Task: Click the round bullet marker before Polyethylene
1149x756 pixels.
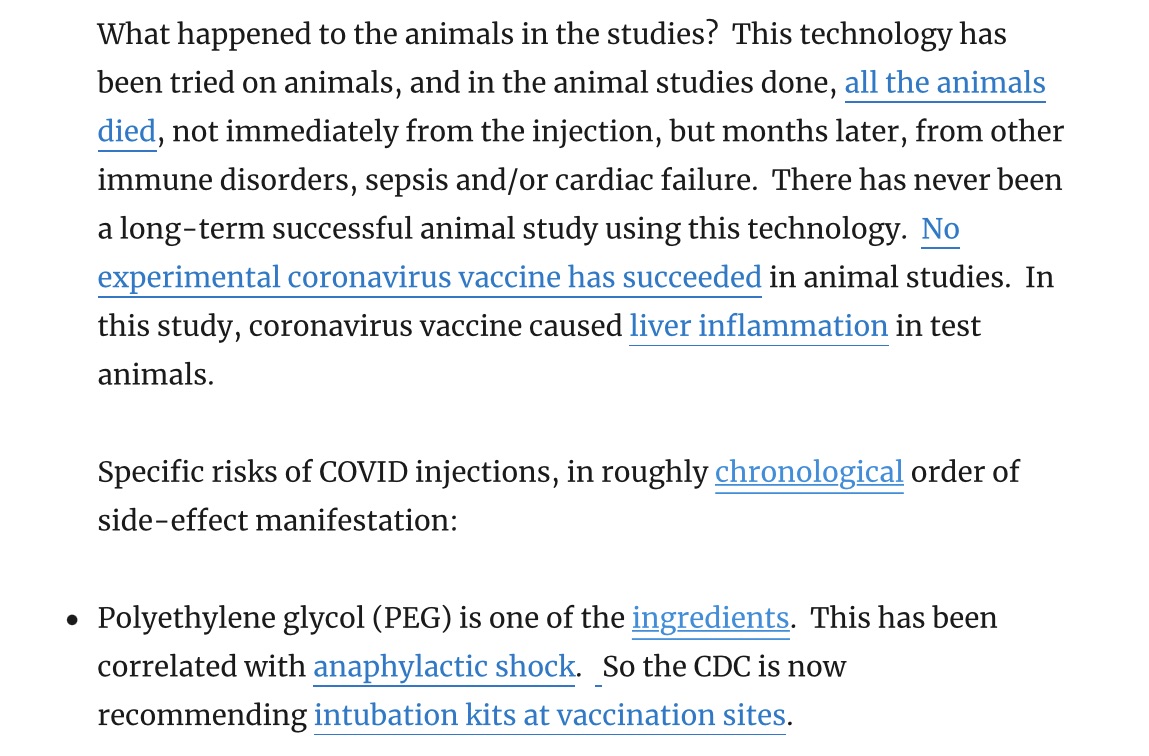Action: click(x=72, y=620)
